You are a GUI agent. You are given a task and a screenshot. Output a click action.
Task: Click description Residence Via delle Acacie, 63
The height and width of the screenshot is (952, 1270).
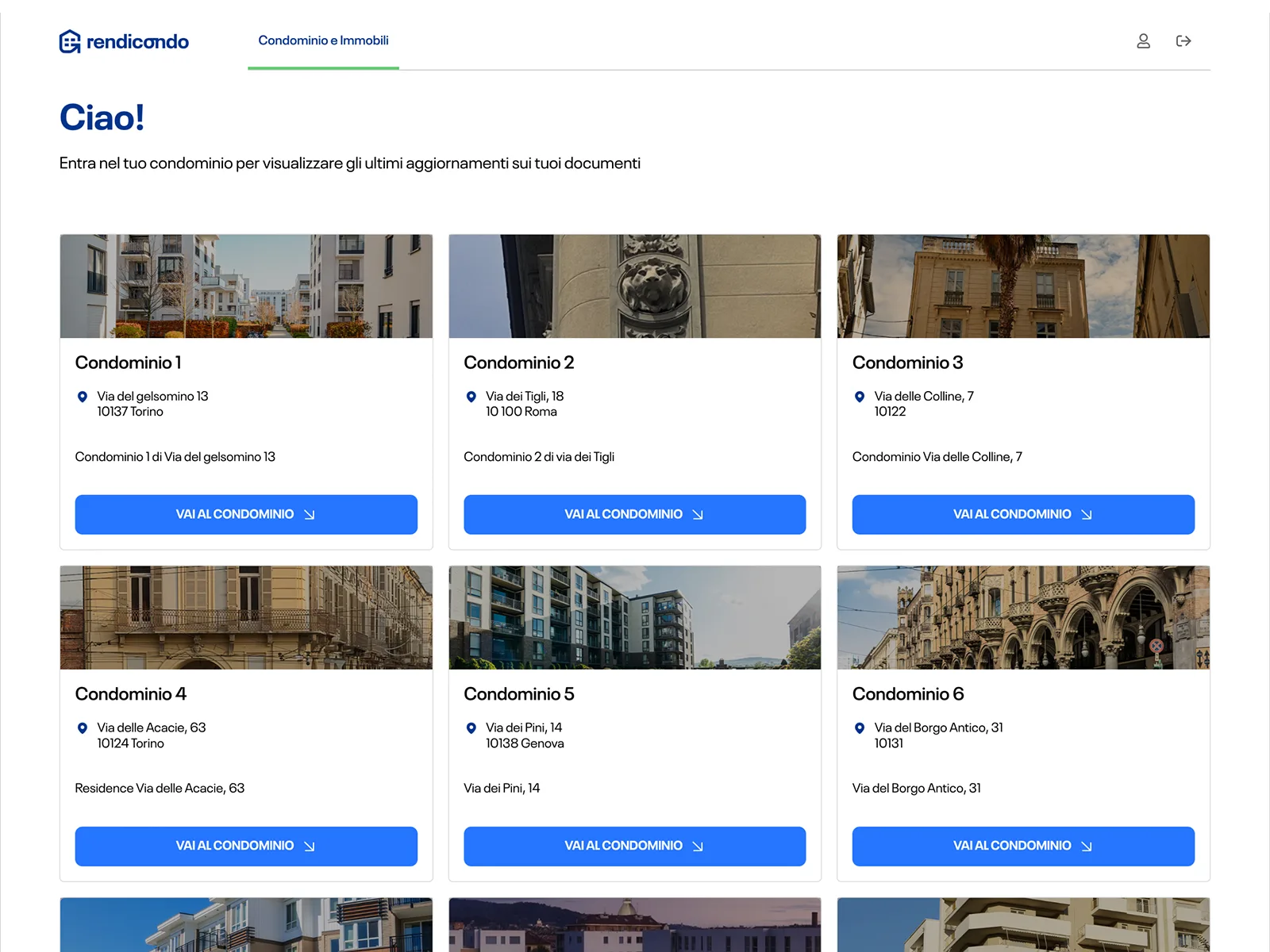tap(160, 789)
